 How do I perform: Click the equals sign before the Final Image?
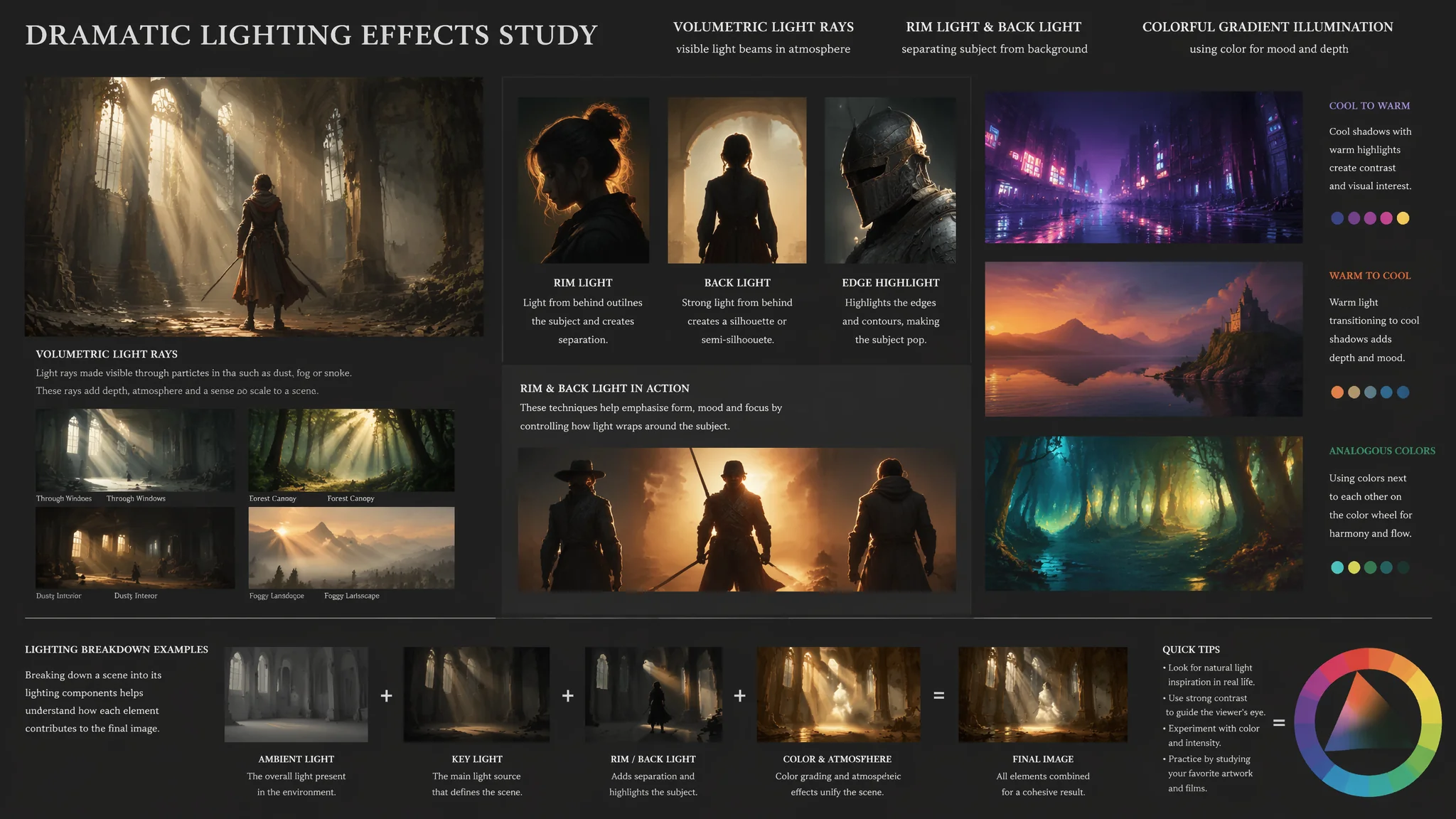point(938,695)
